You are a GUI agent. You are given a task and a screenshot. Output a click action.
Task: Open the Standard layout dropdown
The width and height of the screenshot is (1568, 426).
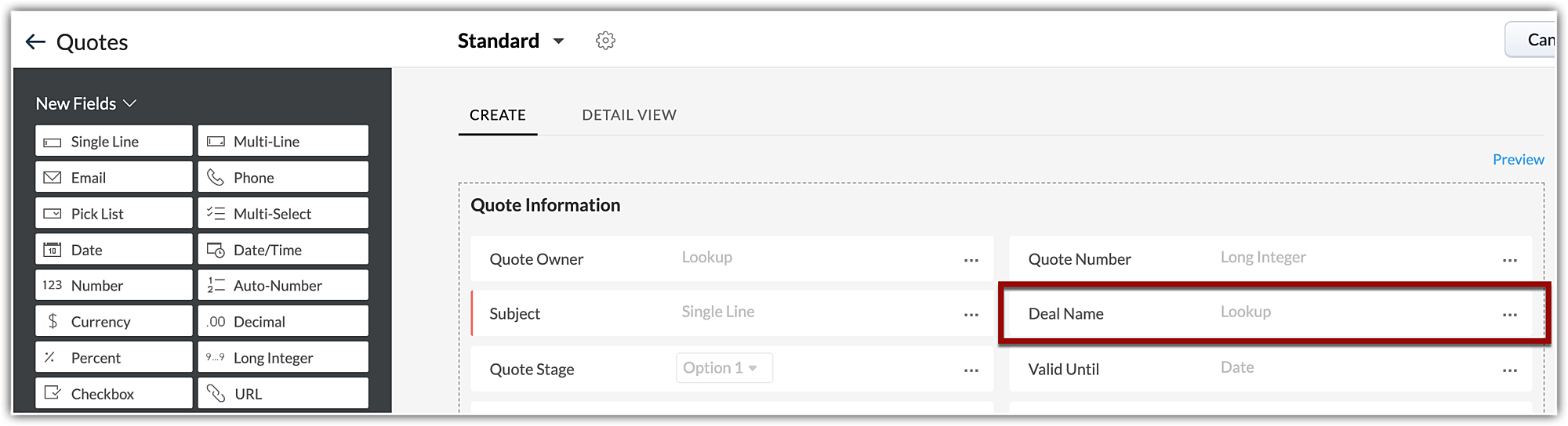558,42
